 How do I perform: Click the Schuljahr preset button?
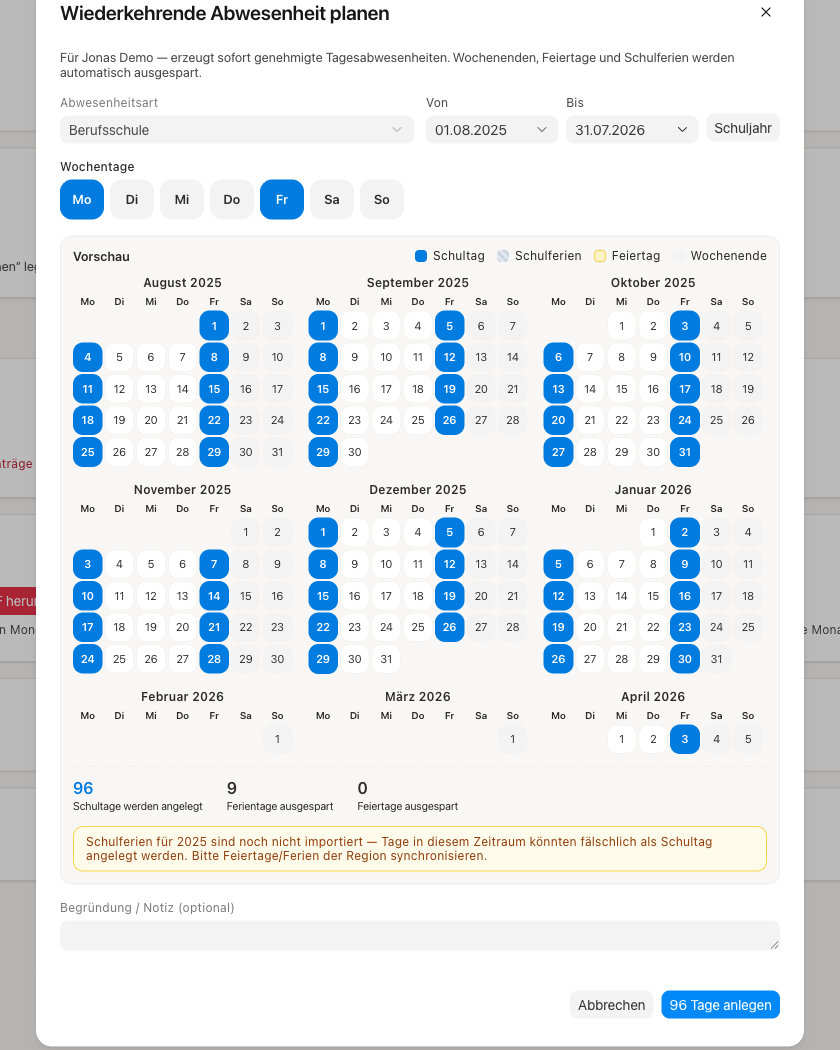(x=743, y=128)
